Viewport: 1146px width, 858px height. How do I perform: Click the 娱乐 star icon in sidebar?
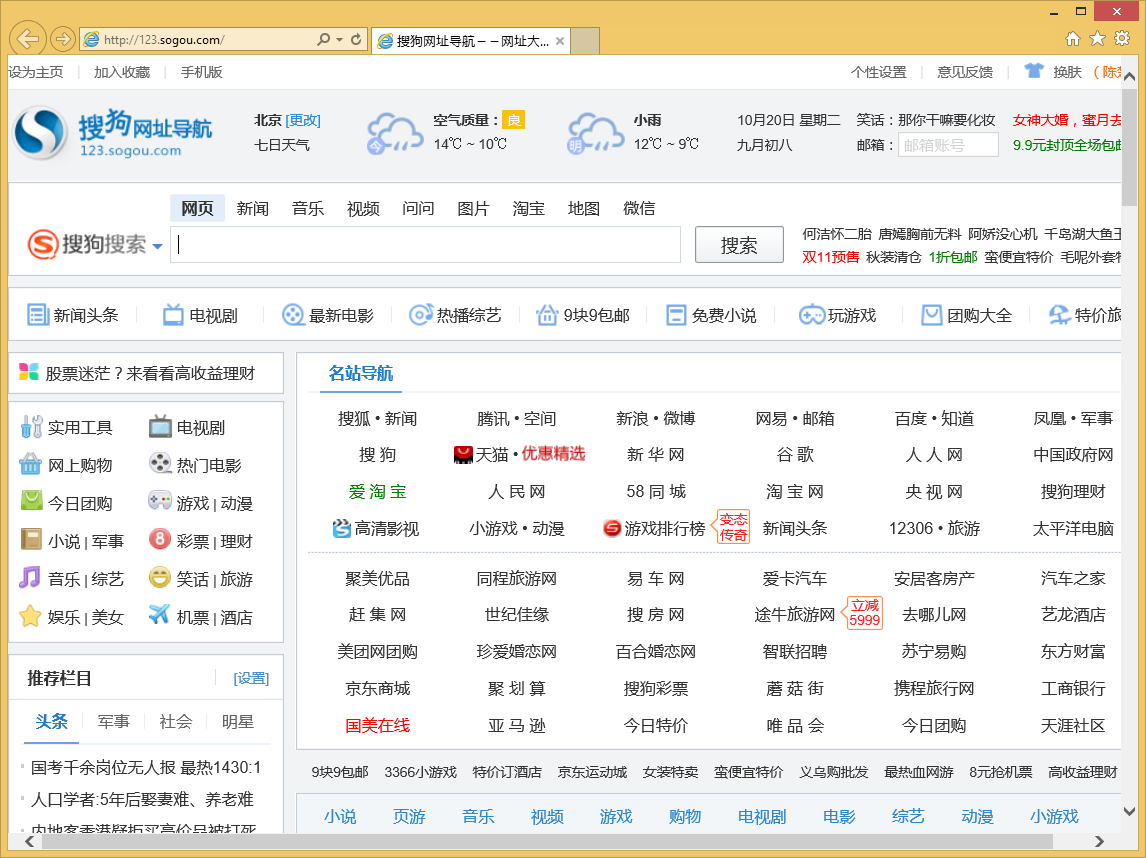pos(30,615)
